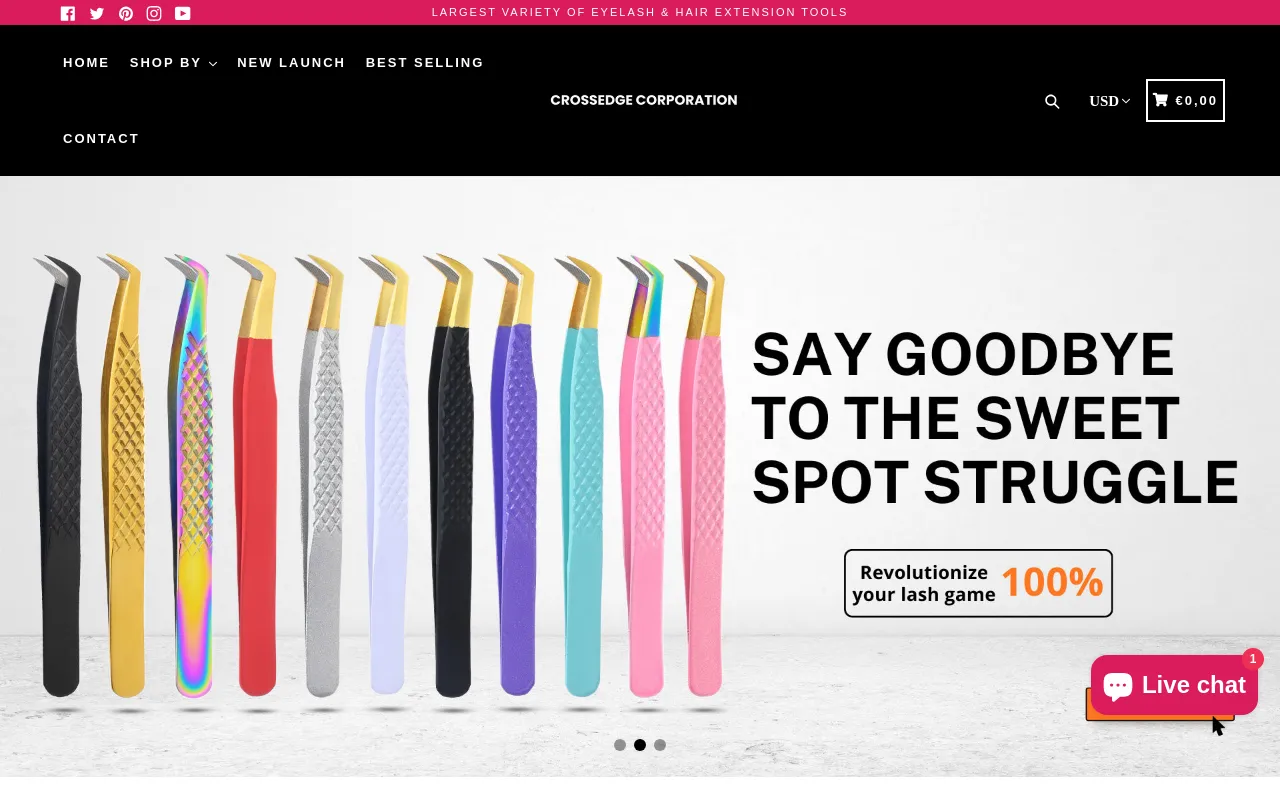Visit the CONTACT page link

[x=101, y=139]
